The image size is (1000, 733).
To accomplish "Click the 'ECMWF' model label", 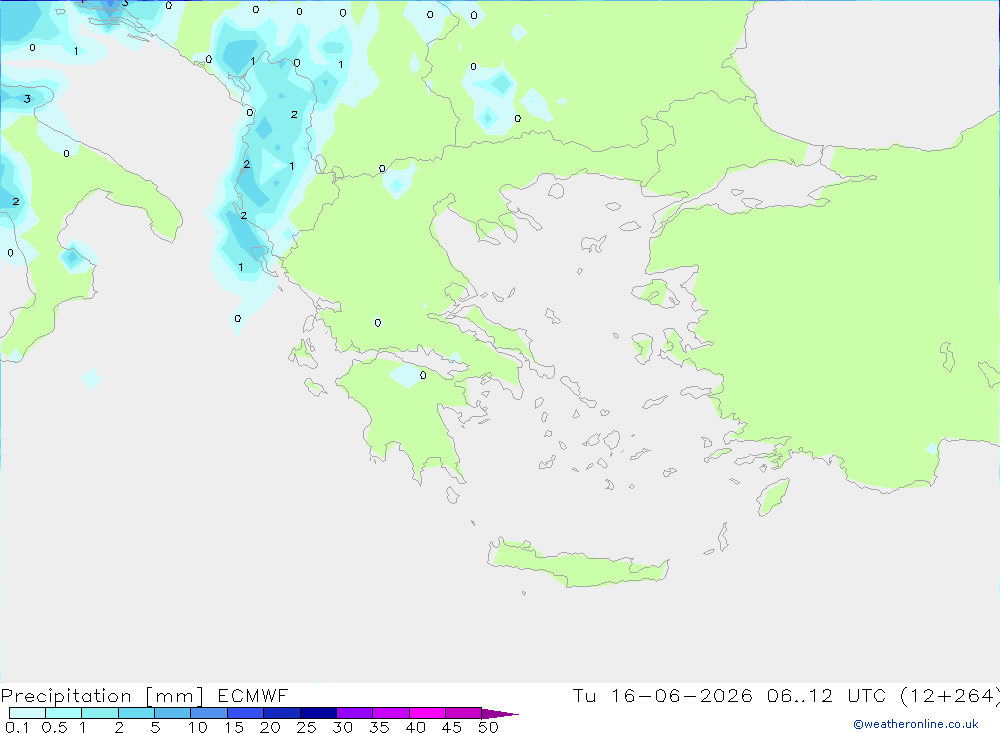I will point(253,695).
